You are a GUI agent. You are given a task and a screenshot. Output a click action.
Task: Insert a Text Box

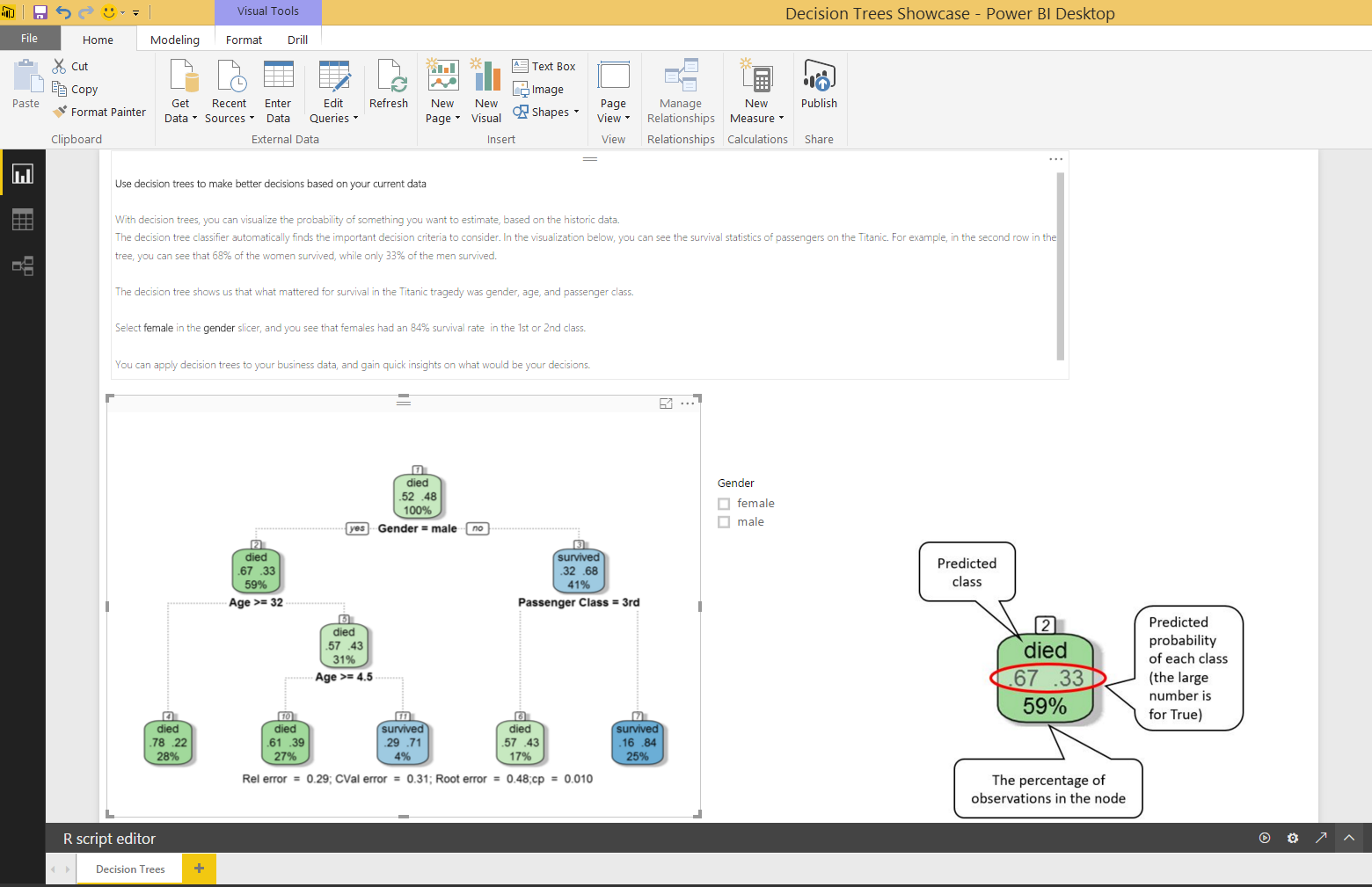(x=544, y=65)
